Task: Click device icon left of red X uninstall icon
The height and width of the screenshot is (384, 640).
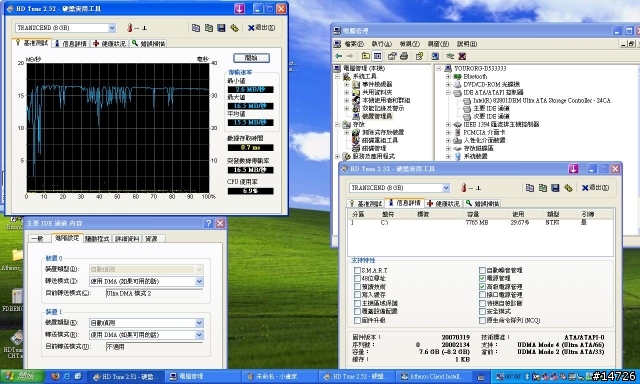Action: [x=450, y=56]
